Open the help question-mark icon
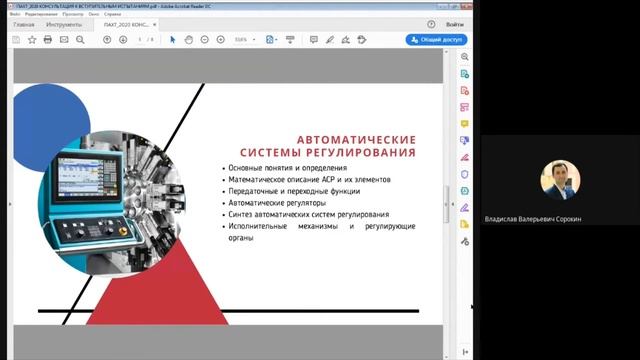 click(x=431, y=24)
